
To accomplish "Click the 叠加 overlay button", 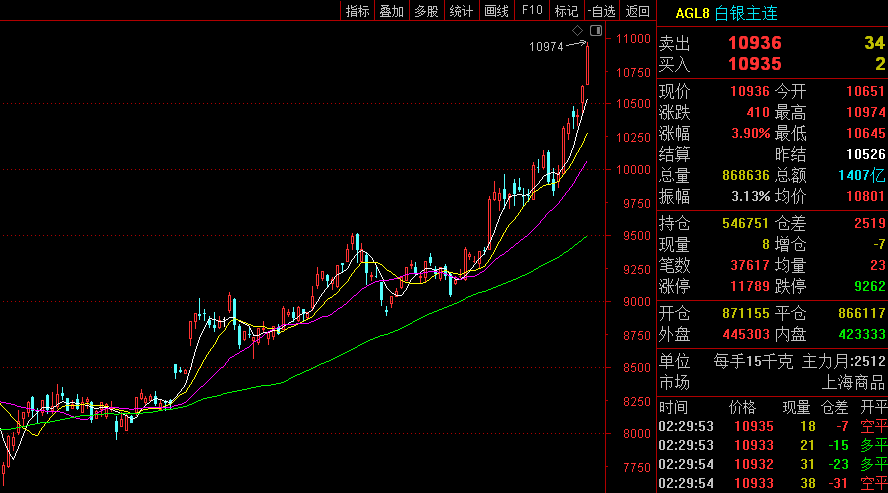I will (391, 11).
